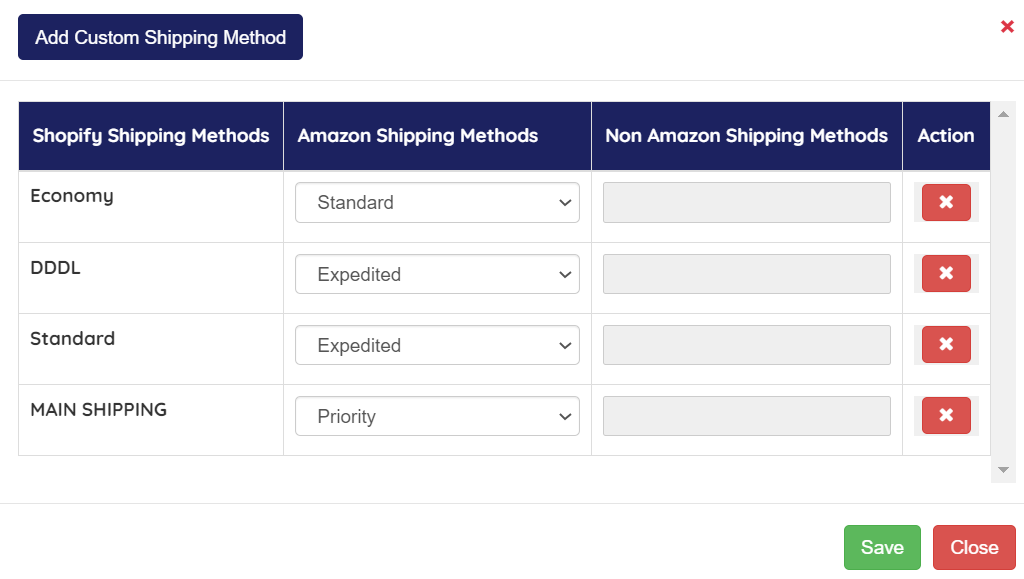Click the Shopify Shipping Methods column header
The height and width of the screenshot is (579, 1024).
[x=151, y=136]
